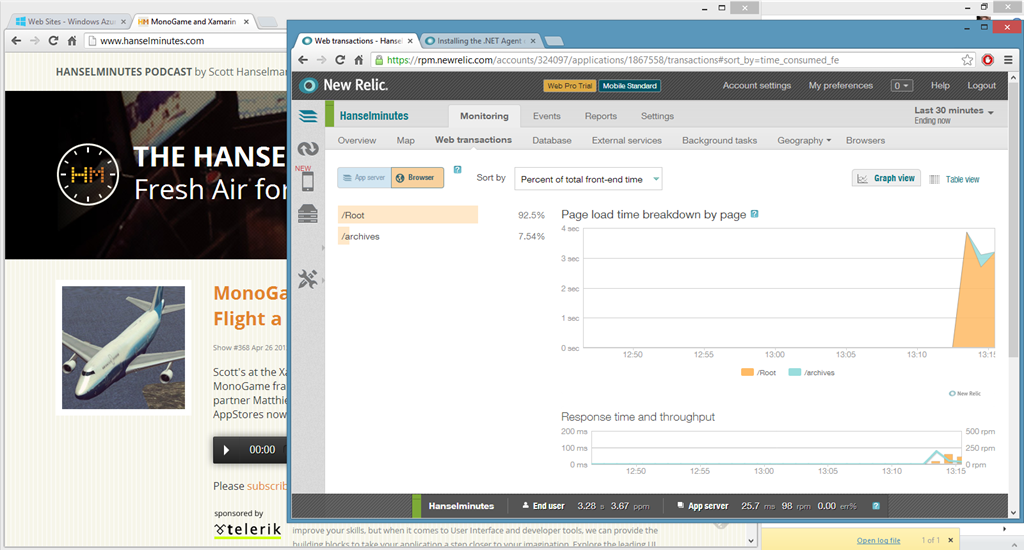Click the Help link
Screen dimensions: 1024x550
click(x=940, y=86)
